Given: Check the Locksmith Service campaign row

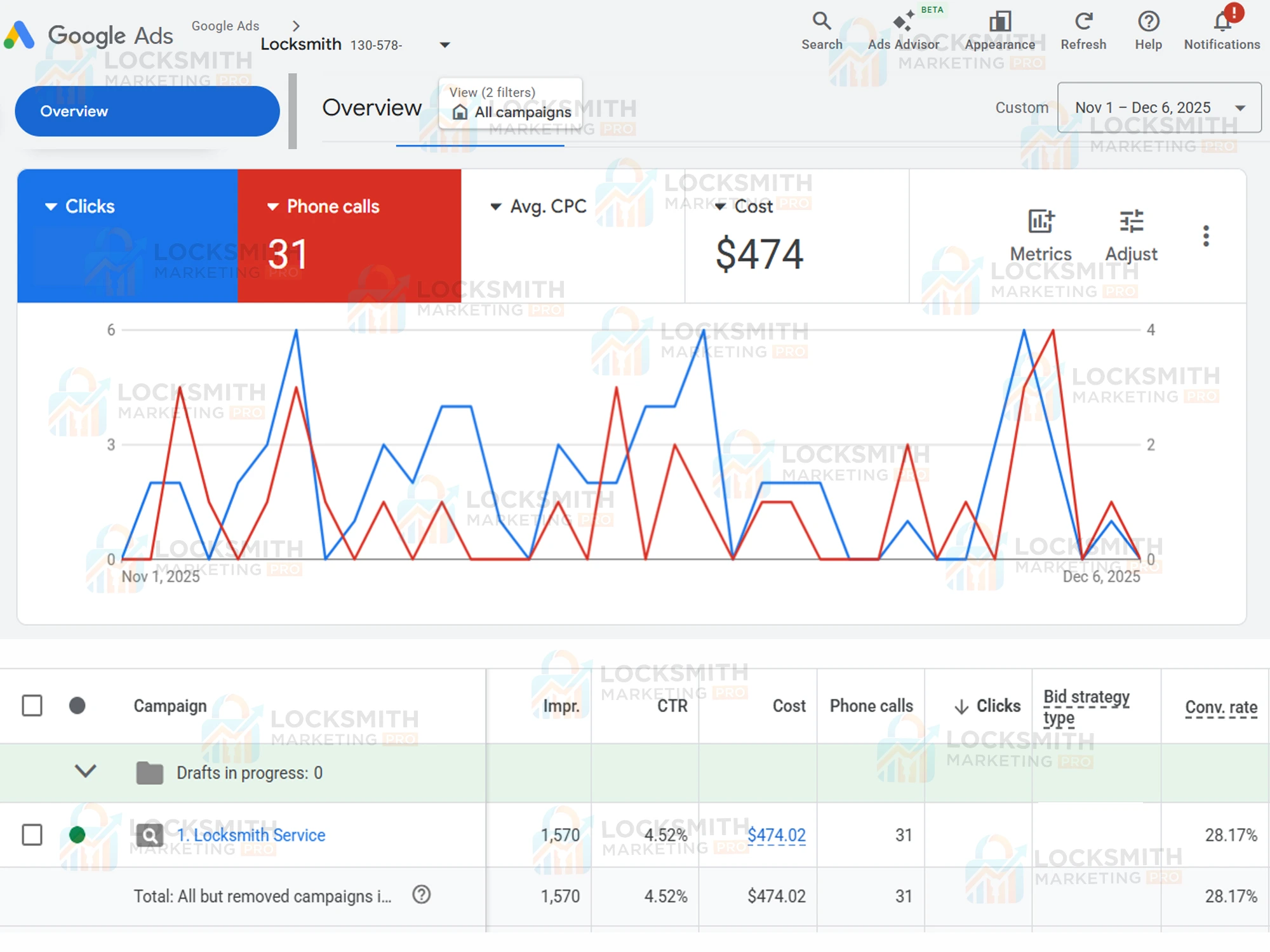Looking at the screenshot, I should 31,835.
